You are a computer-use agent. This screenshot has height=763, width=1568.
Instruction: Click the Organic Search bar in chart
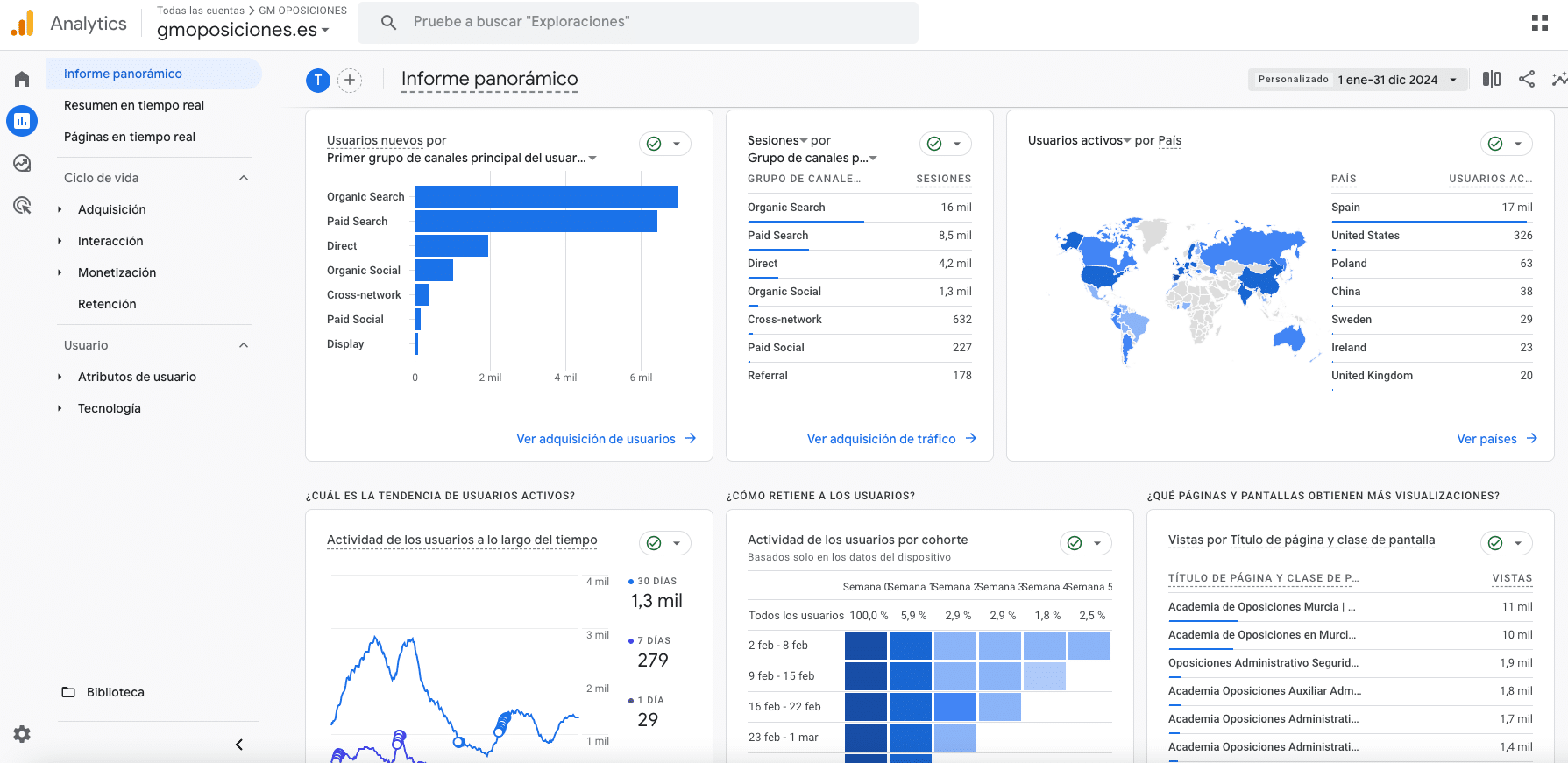(545, 197)
